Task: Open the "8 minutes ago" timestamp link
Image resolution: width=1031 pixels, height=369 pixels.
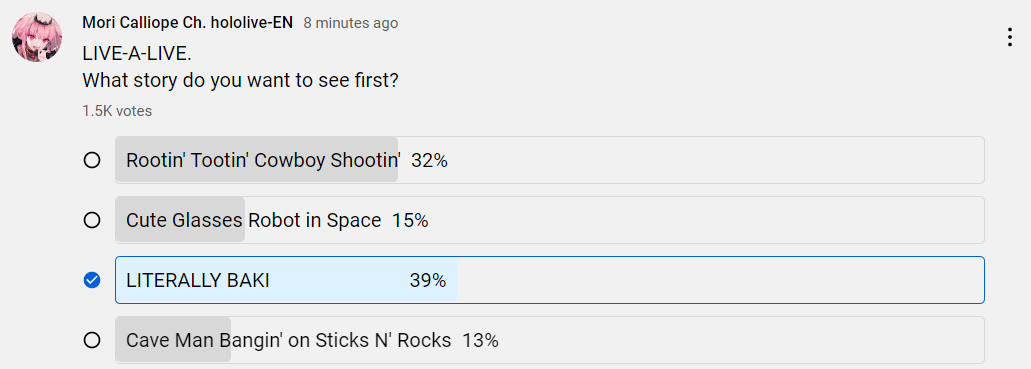Action: coord(350,23)
